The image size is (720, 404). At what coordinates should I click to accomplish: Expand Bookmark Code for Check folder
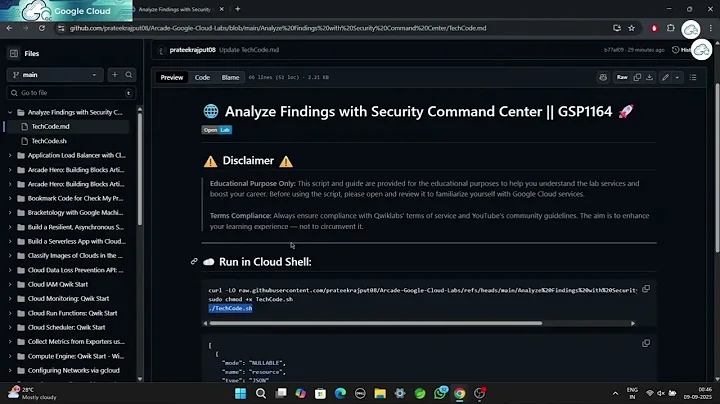[x=10, y=199]
